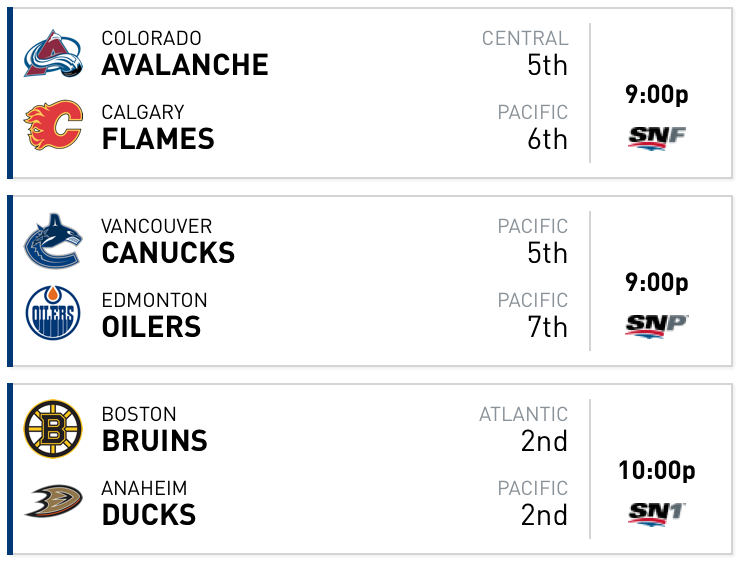
Task: Click the SN1 broadcaster logo
Action: point(657,514)
